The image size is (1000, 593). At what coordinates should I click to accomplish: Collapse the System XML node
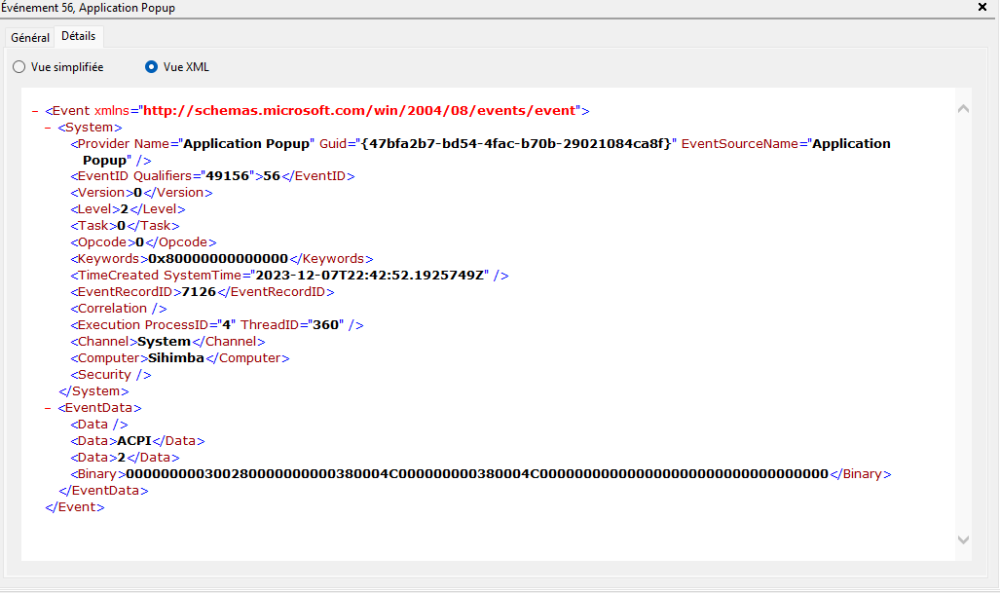coord(49,127)
